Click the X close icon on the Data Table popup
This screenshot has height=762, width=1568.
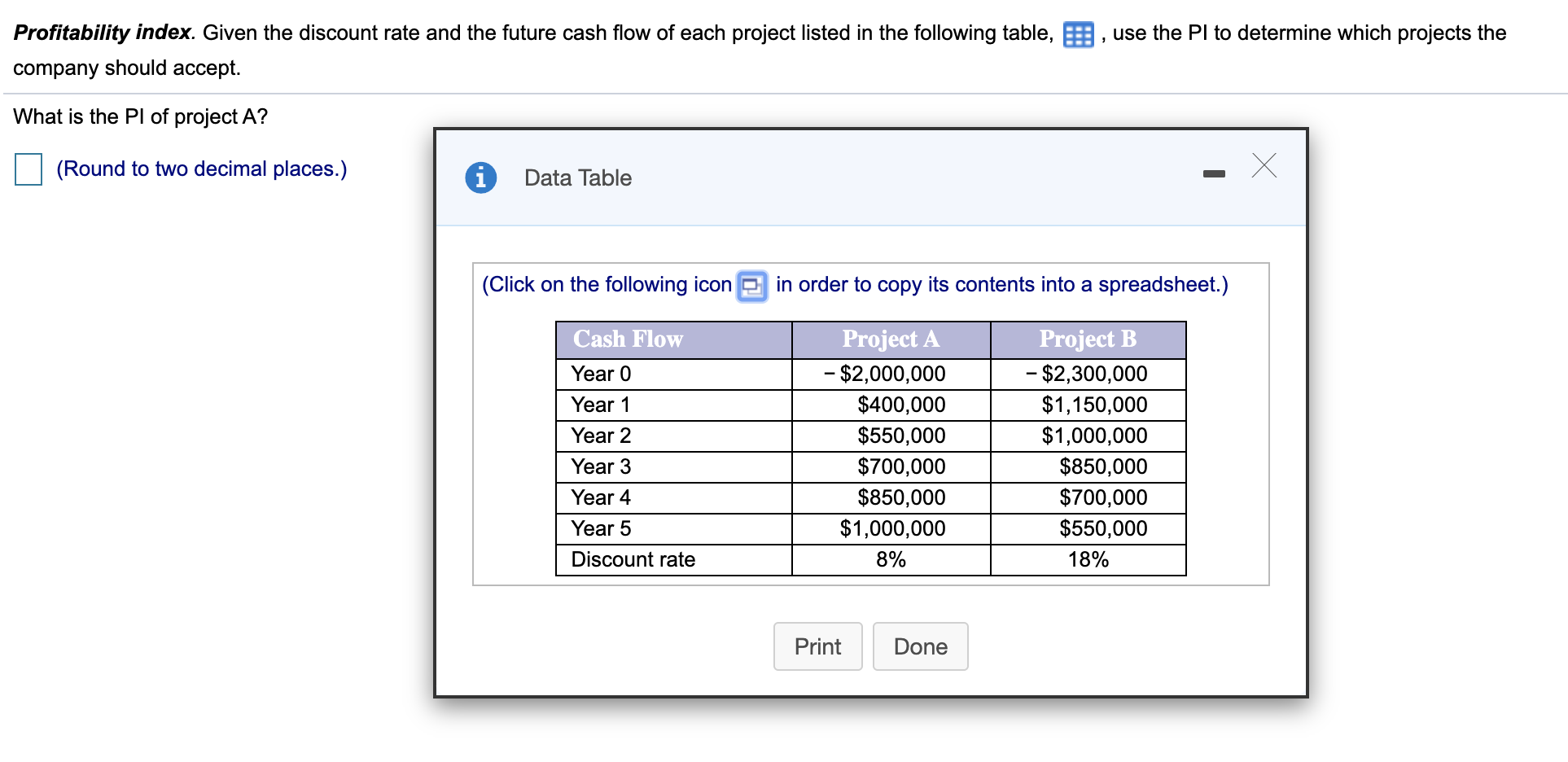pos(1264,166)
